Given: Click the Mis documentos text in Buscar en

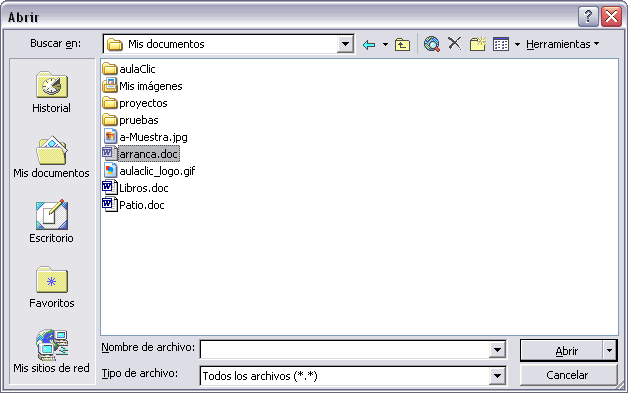Looking at the screenshot, I should 166,44.
